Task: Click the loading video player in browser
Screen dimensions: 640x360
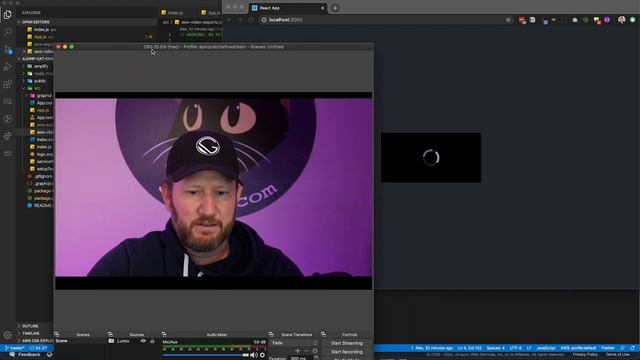Action: point(431,158)
